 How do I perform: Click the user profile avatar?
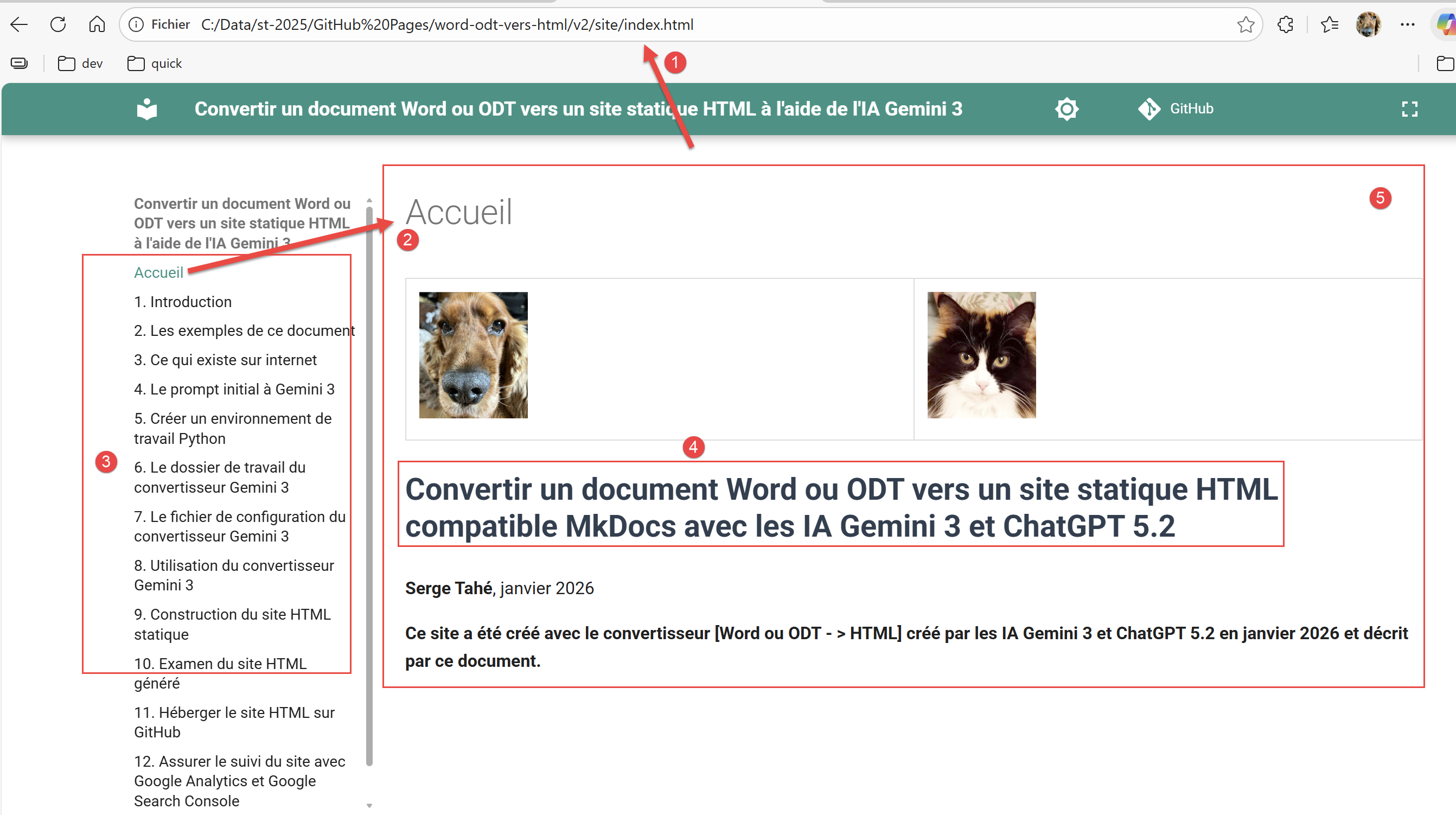1368,24
